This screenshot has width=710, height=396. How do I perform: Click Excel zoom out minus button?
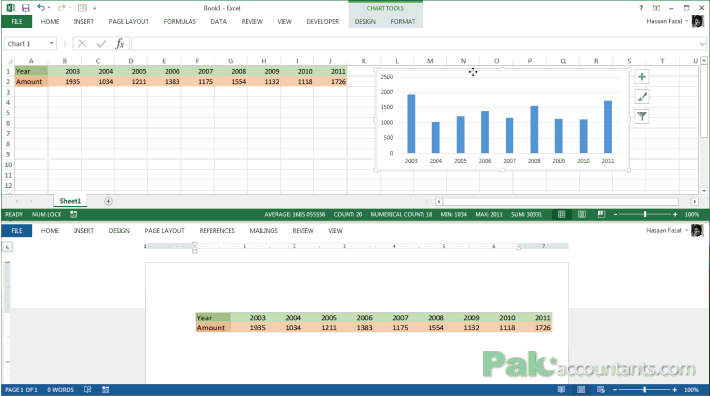(615, 214)
